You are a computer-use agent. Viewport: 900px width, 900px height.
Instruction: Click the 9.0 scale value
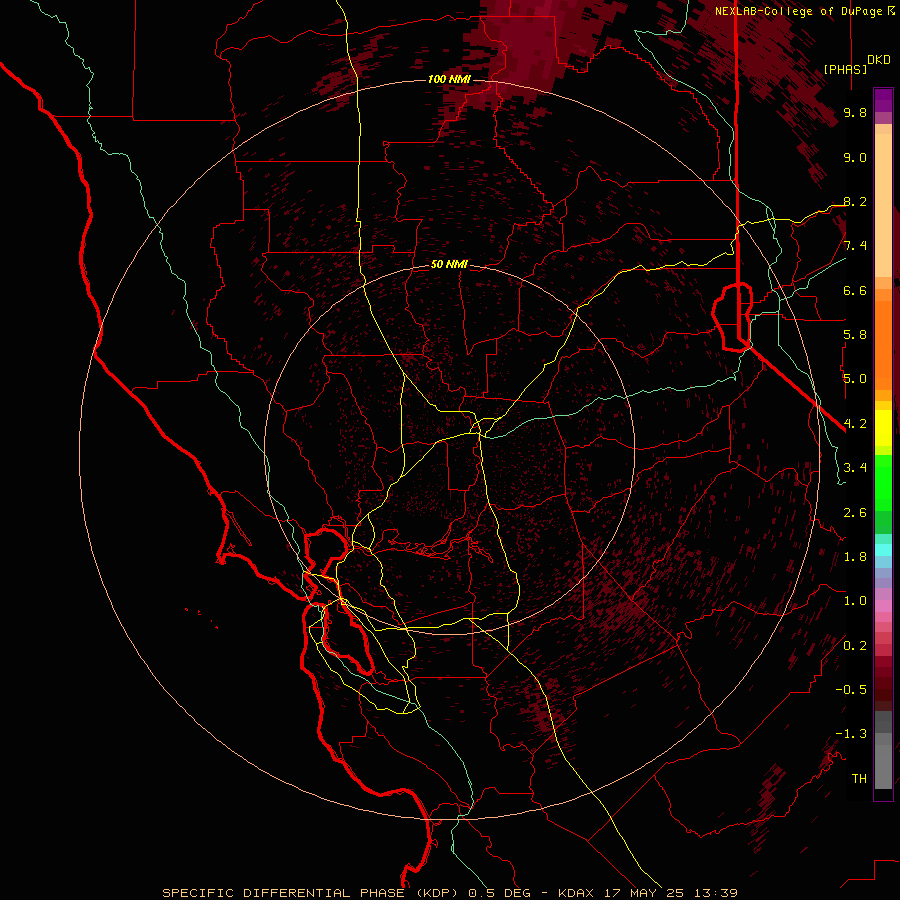coord(855,157)
